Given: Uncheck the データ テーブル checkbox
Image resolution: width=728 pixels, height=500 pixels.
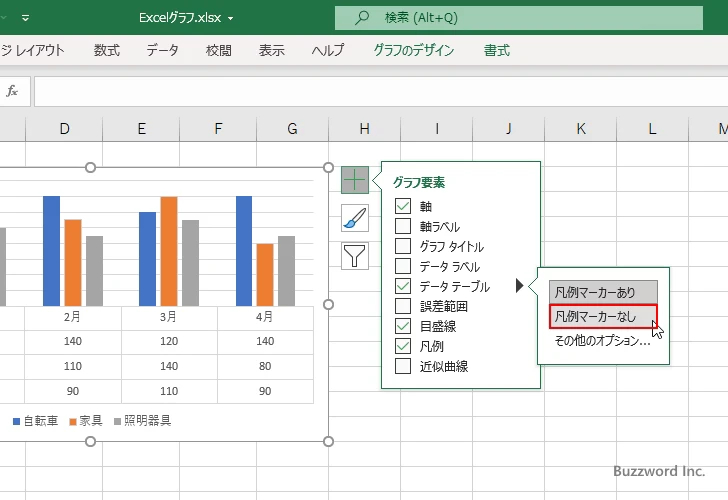Looking at the screenshot, I should point(403,286).
